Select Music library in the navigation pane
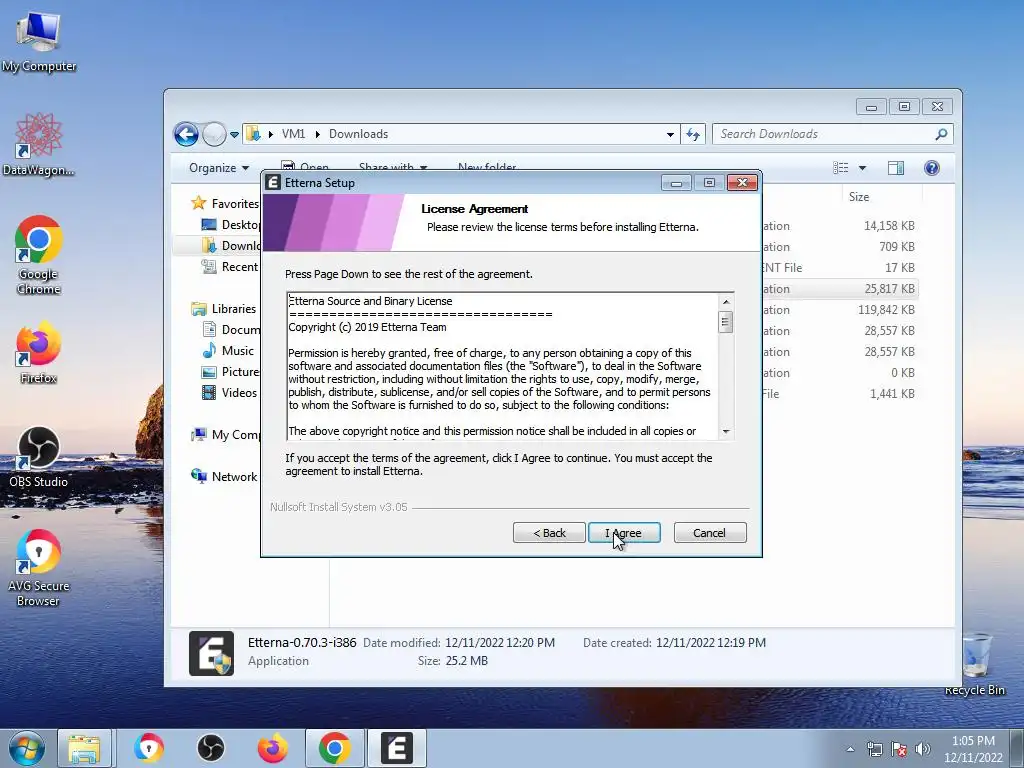The image size is (1024, 768). point(228,351)
